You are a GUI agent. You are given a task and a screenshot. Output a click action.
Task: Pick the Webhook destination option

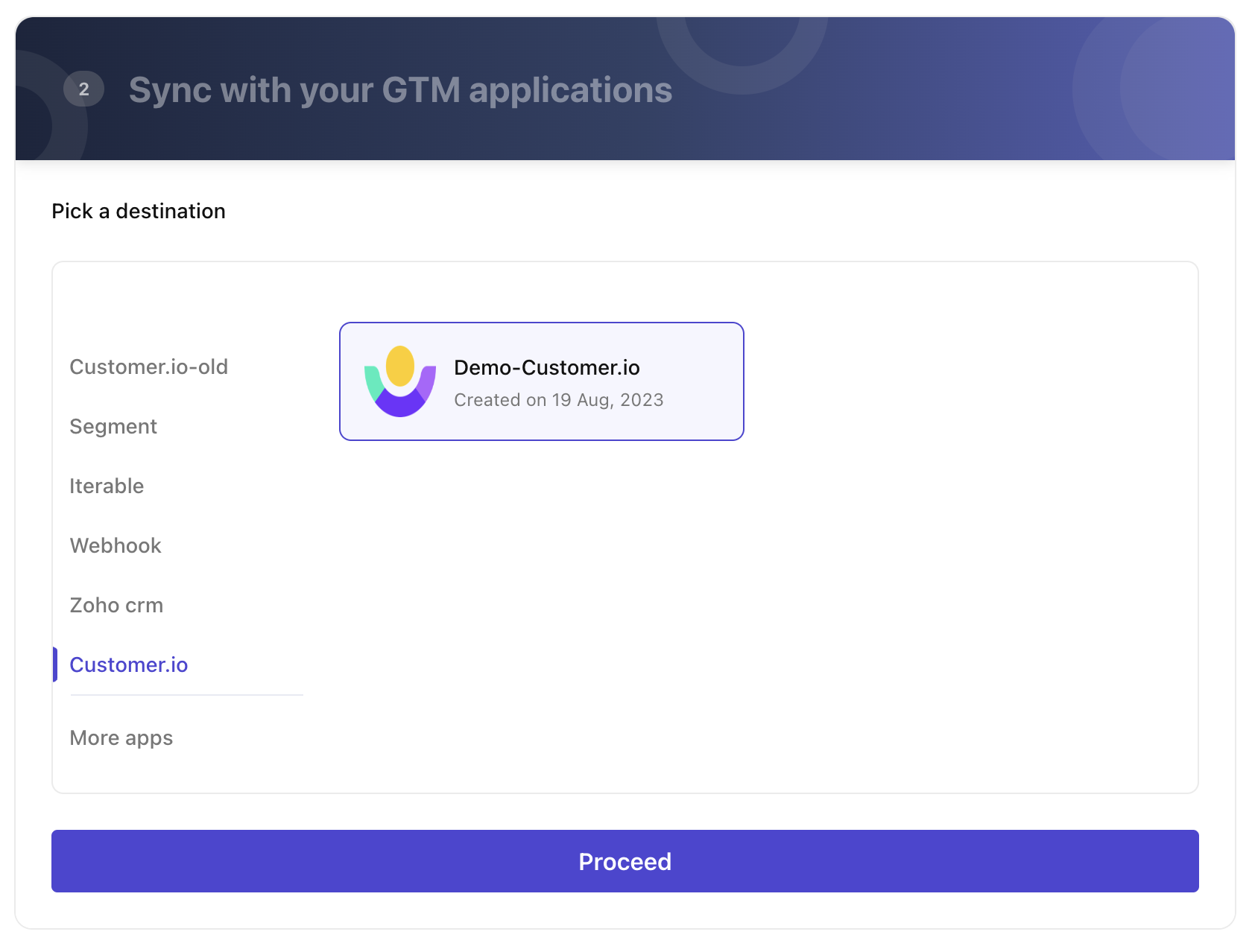click(116, 545)
